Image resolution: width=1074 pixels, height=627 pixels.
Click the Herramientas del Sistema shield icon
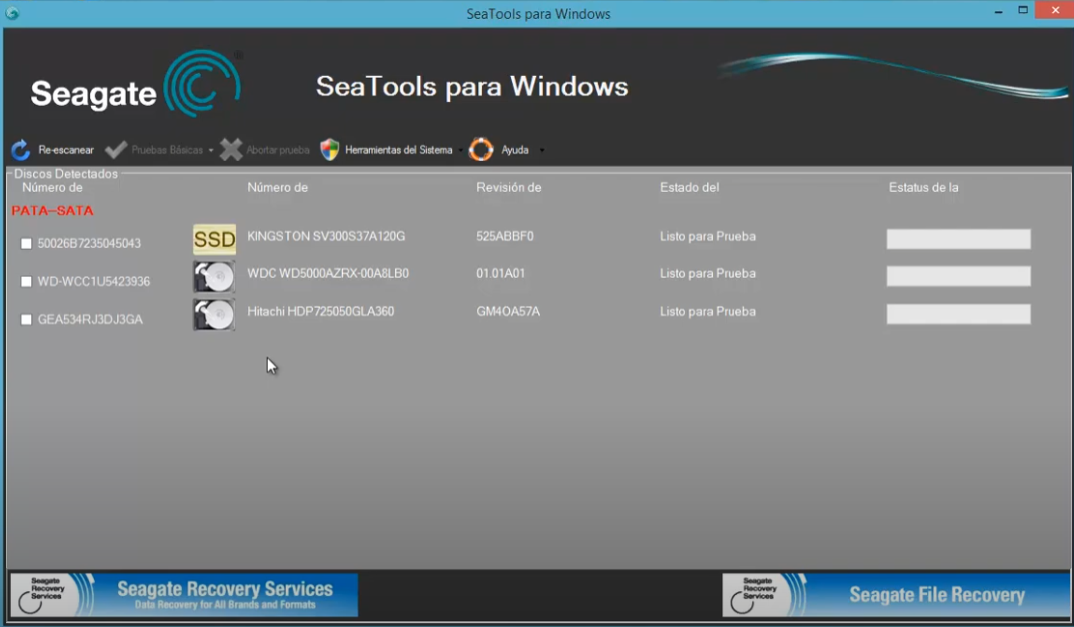(x=330, y=150)
